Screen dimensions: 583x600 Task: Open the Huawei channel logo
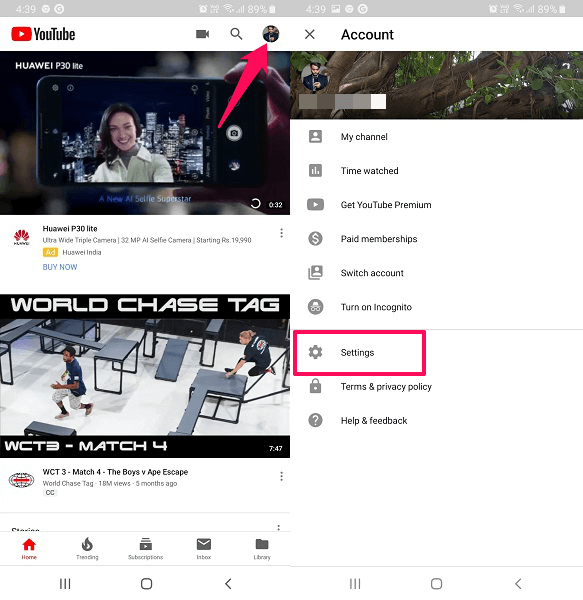coord(21,237)
